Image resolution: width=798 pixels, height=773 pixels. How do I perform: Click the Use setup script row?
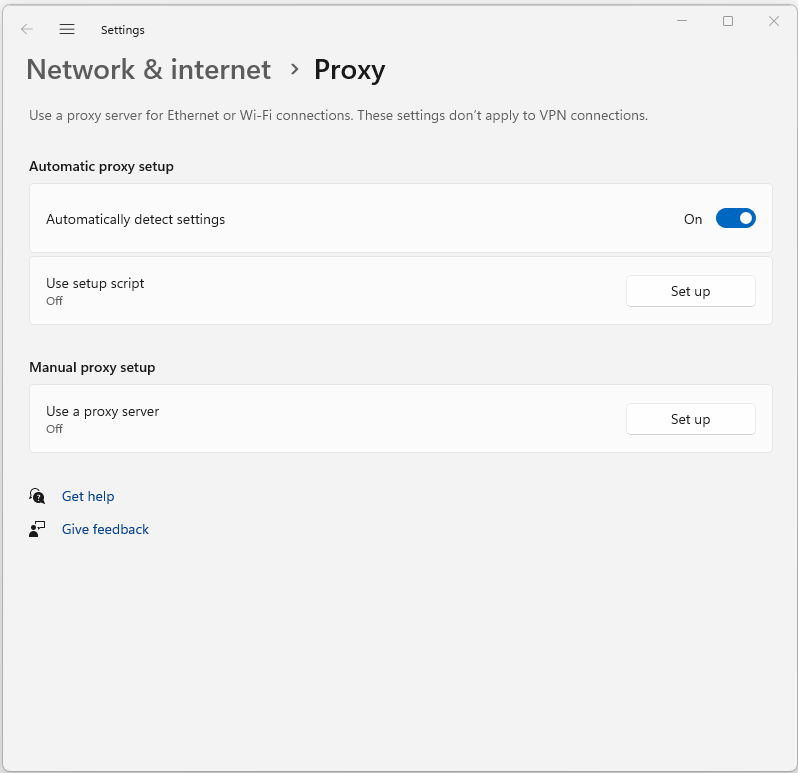click(x=401, y=291)
